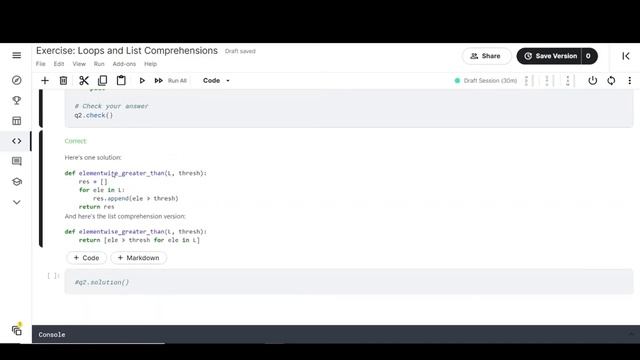640x360 pixels.
Task: Open the File menu
Action: (x=40, y=64)
